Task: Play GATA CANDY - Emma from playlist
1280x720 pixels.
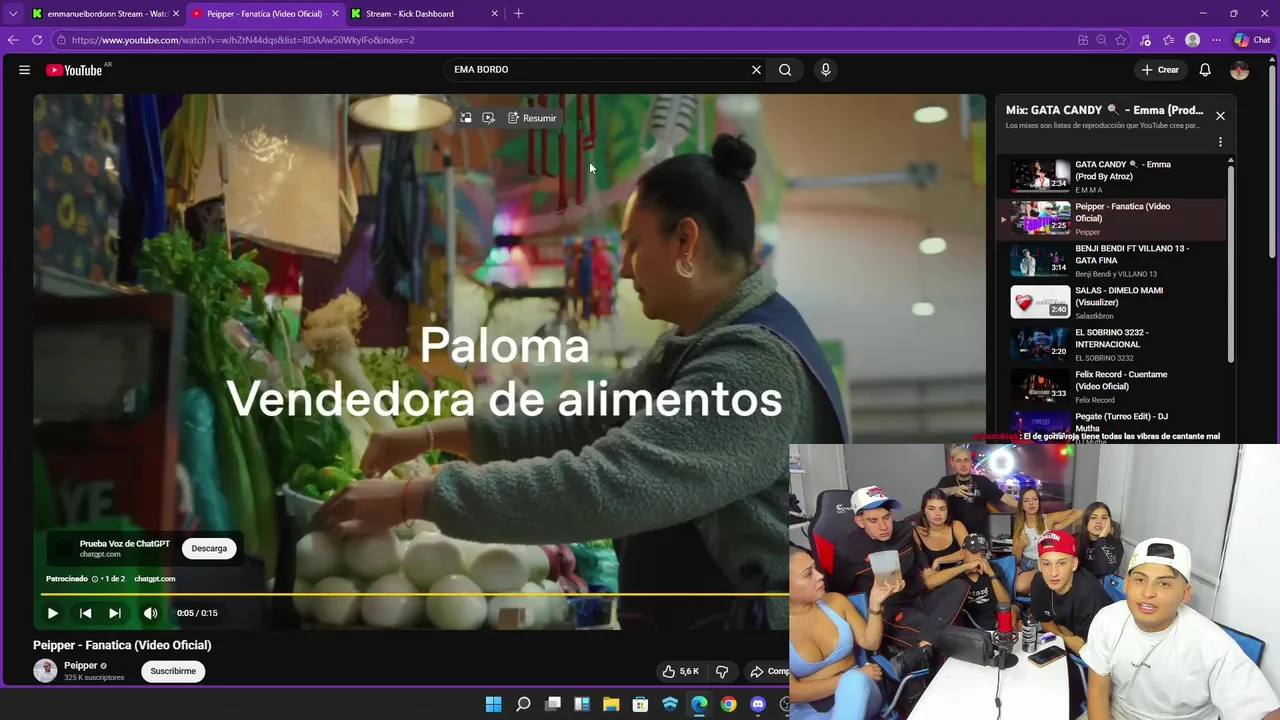Action: (1110, 177)
